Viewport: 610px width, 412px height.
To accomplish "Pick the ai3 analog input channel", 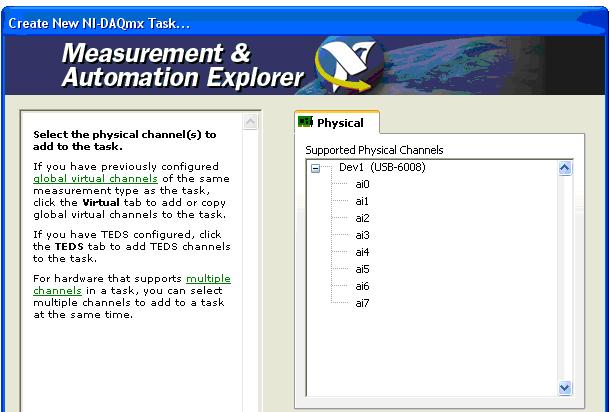I will coord(362,235).
